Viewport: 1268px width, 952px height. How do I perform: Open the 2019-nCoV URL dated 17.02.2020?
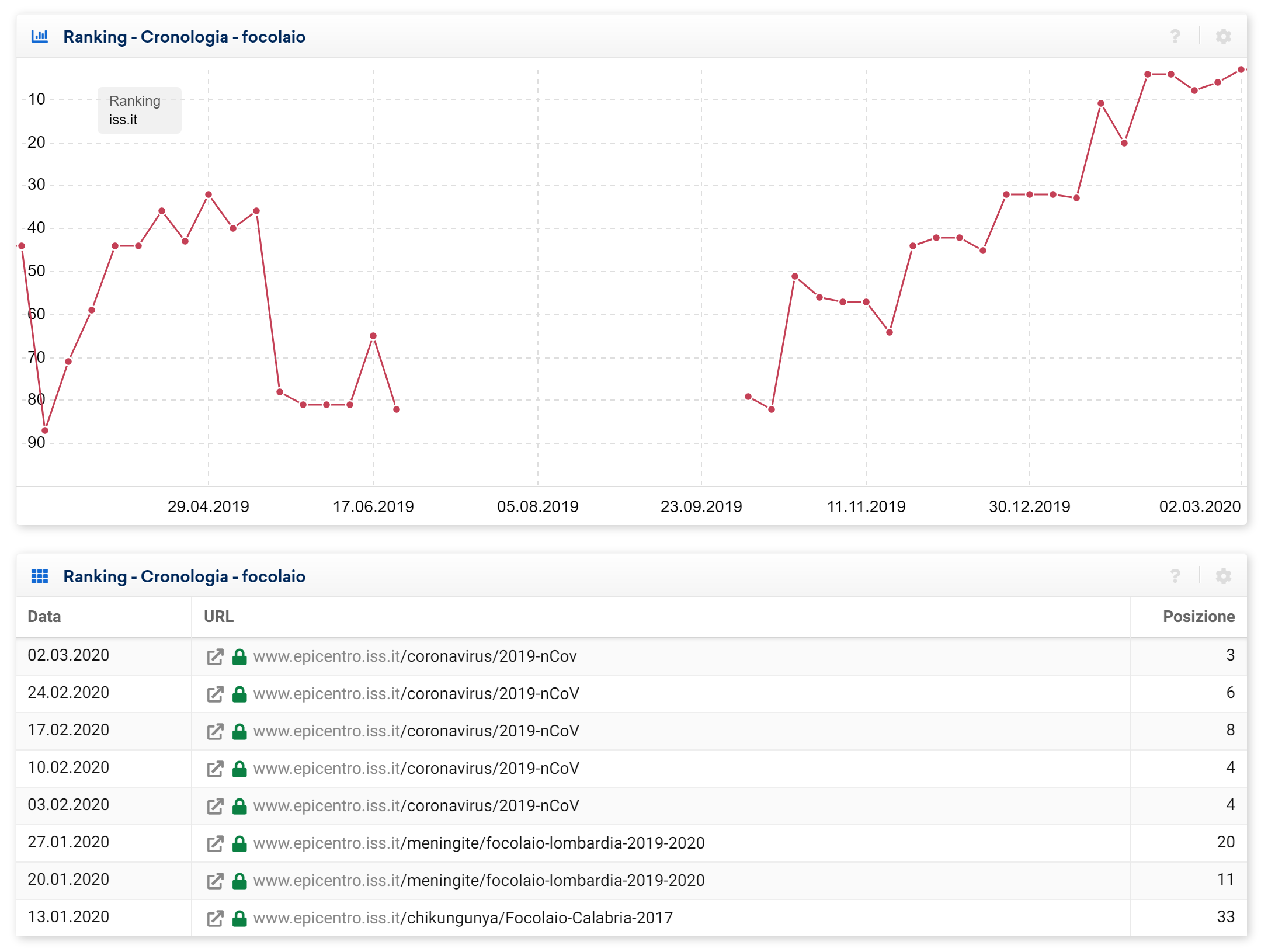click(416, 731)
